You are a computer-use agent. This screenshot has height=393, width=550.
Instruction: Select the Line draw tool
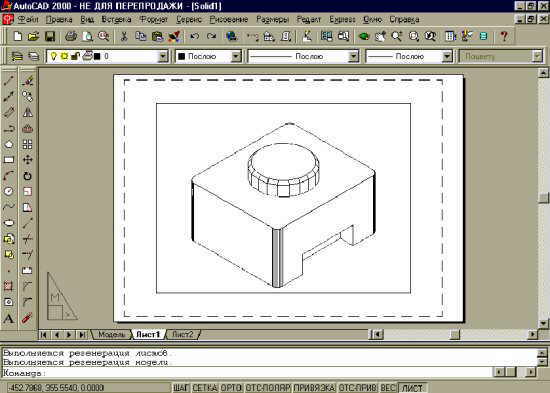click(x=9, y=80)
